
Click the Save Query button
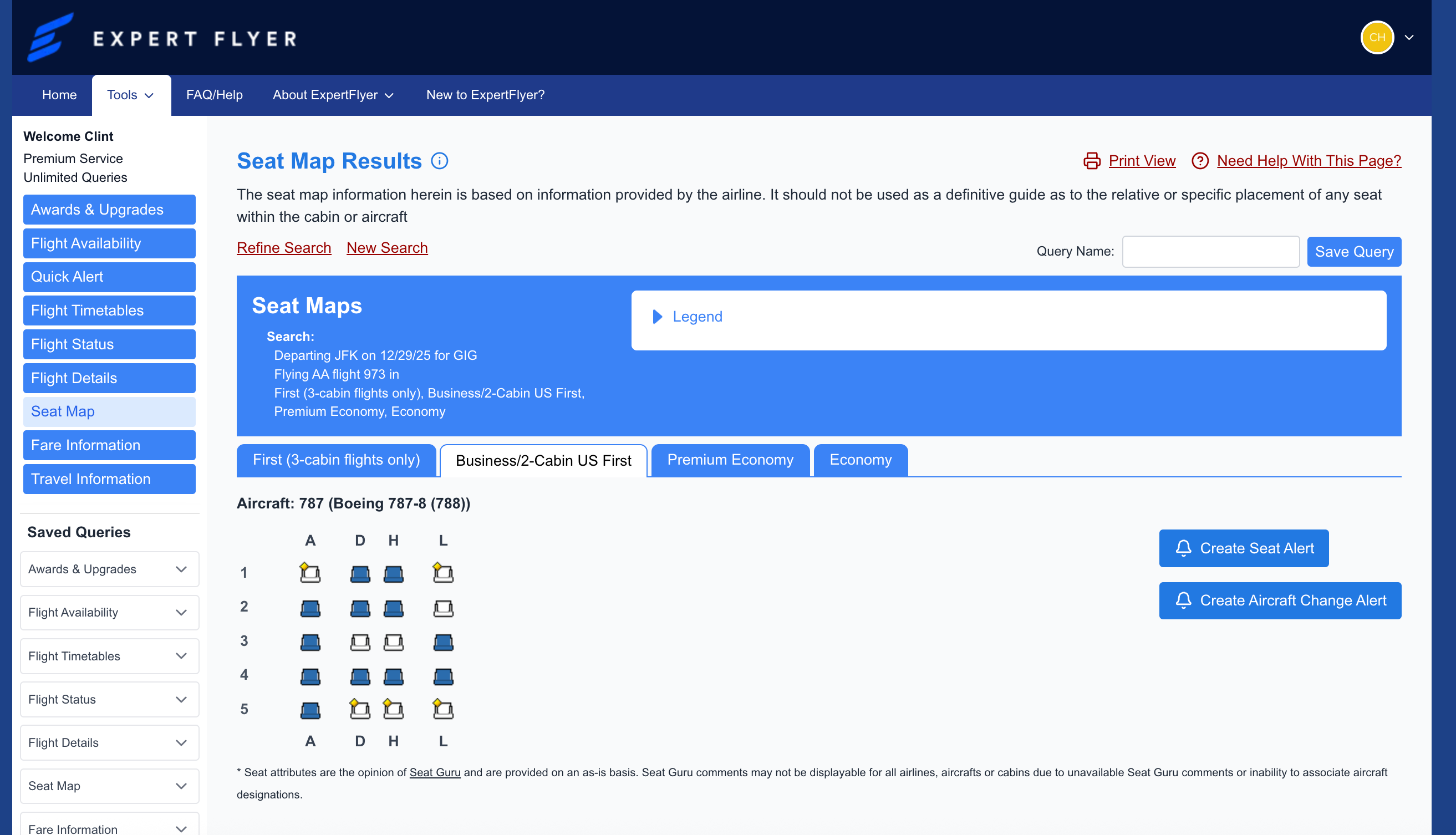pyautogui.click(x=1353, y=251)
